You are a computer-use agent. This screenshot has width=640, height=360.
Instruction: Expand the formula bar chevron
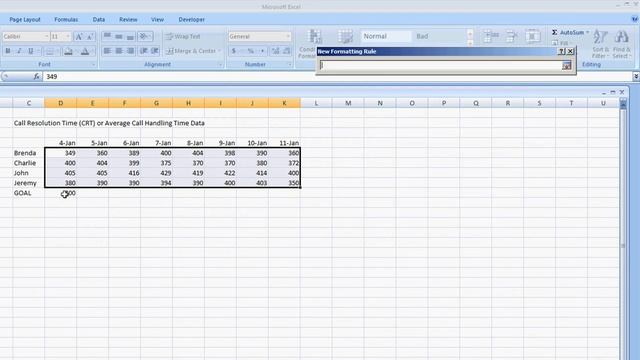[x=636, y=76]
